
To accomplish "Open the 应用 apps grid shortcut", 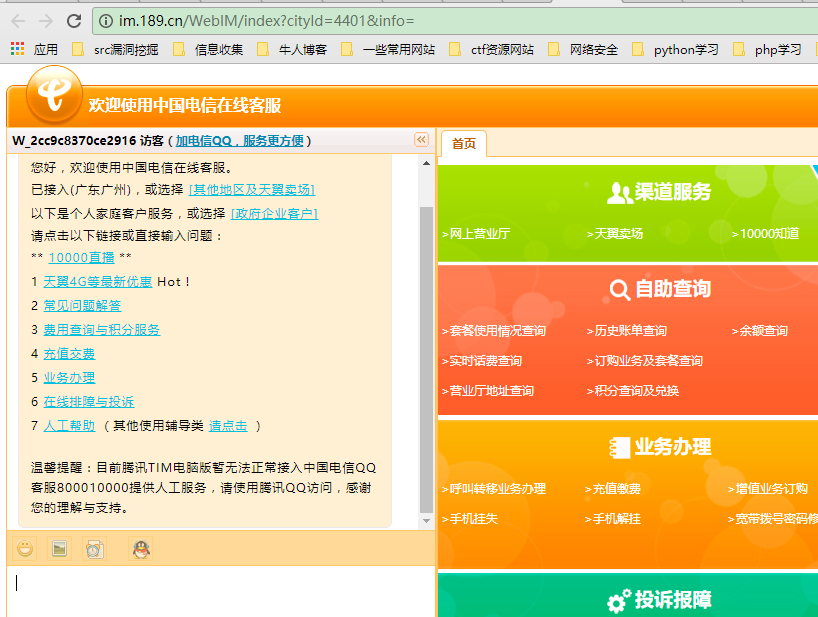I will tap(34, 50).
